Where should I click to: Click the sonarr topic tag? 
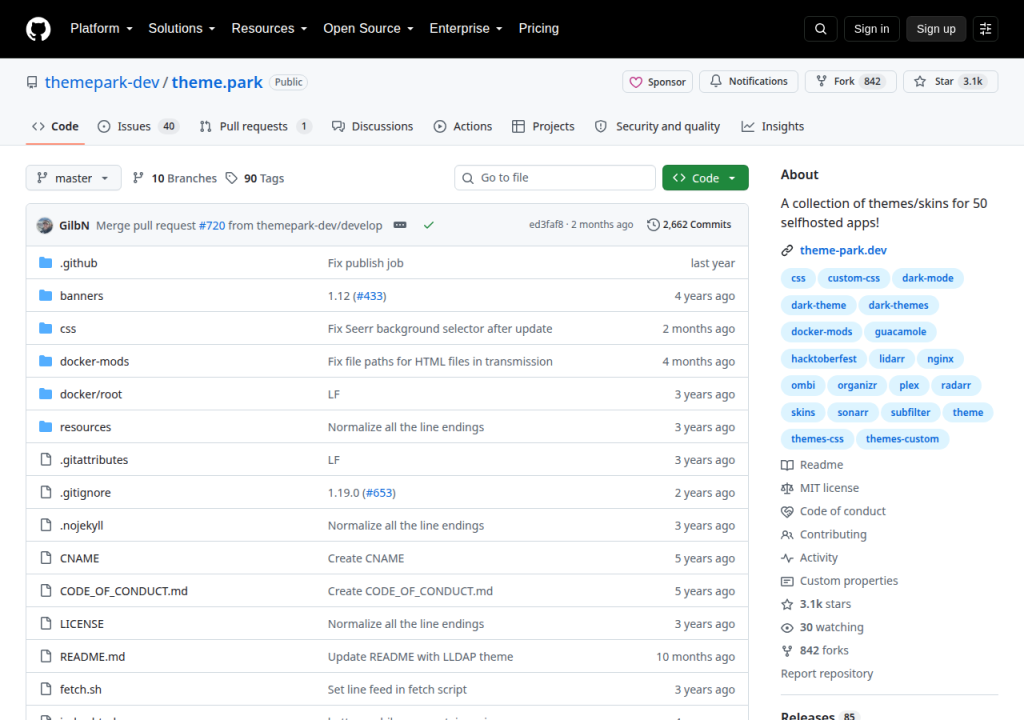852,412
